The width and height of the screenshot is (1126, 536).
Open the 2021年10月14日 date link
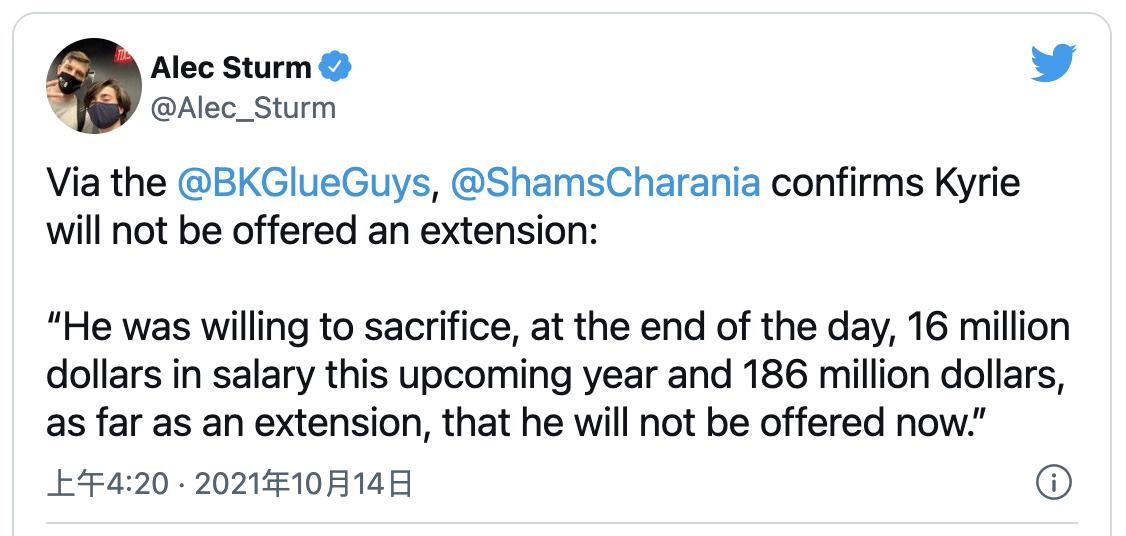304,485
